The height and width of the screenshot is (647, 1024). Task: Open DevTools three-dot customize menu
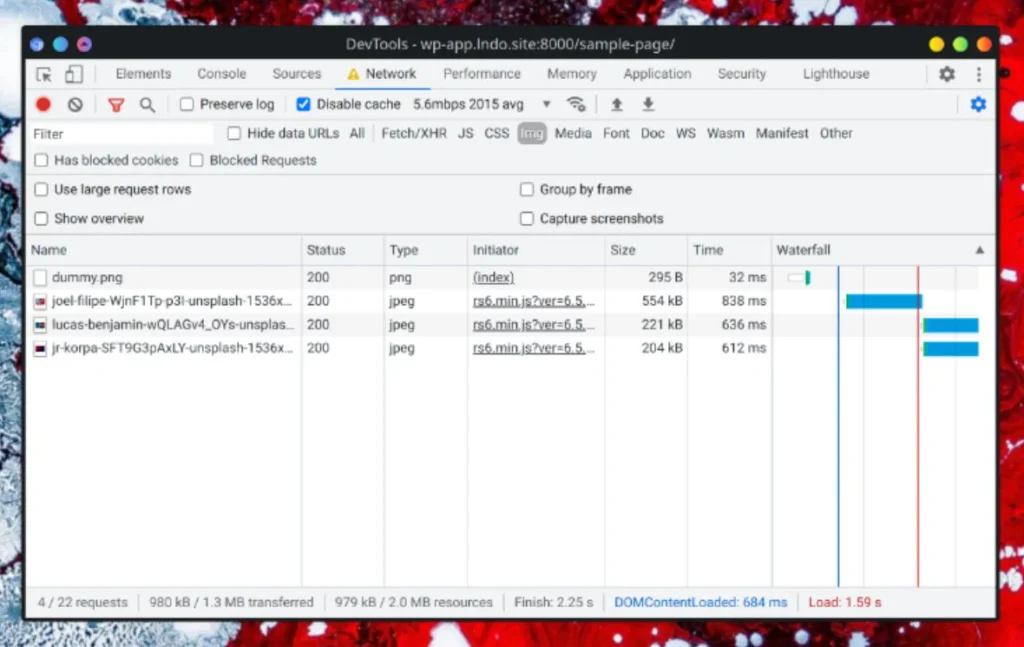tap(978, 74)
